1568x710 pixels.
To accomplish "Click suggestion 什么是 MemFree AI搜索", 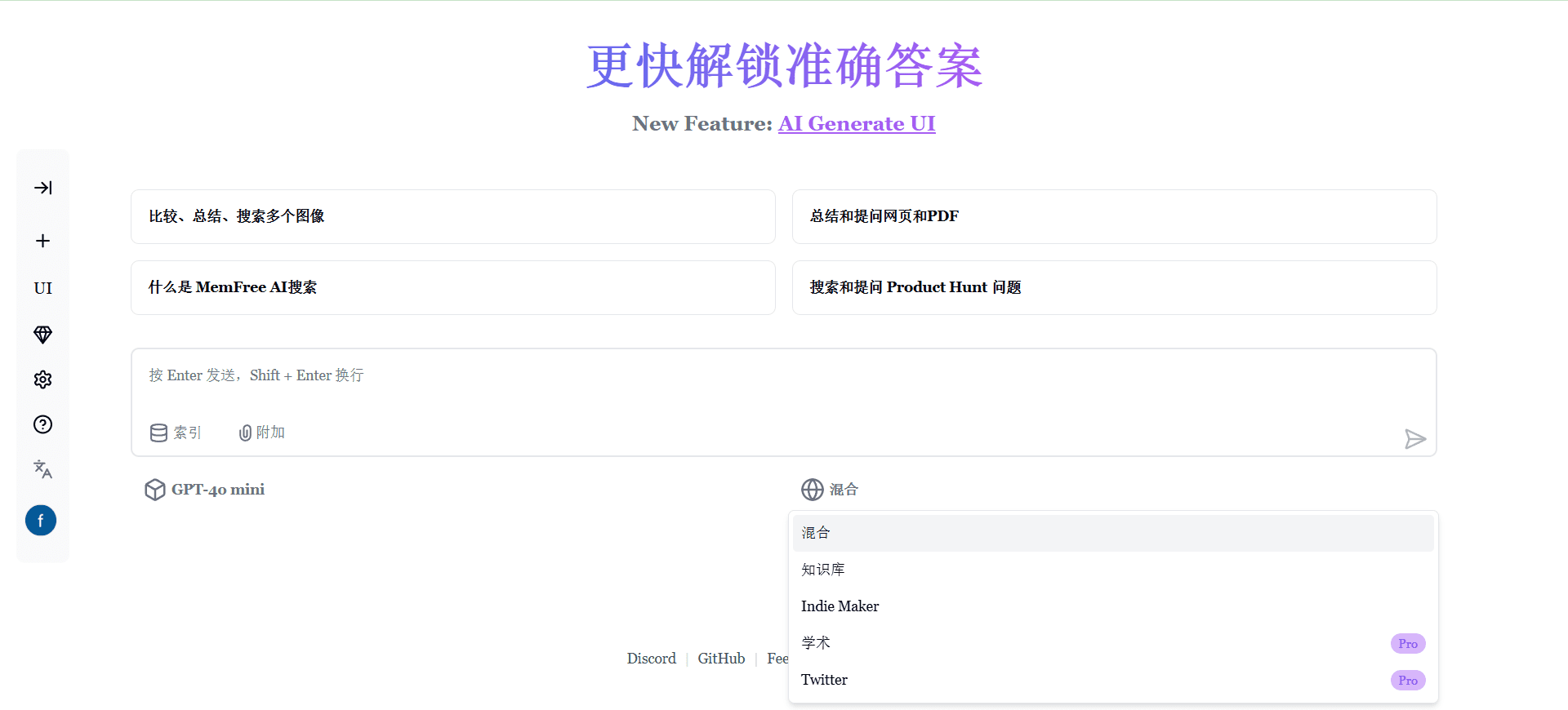I will (x=453, y=287).
